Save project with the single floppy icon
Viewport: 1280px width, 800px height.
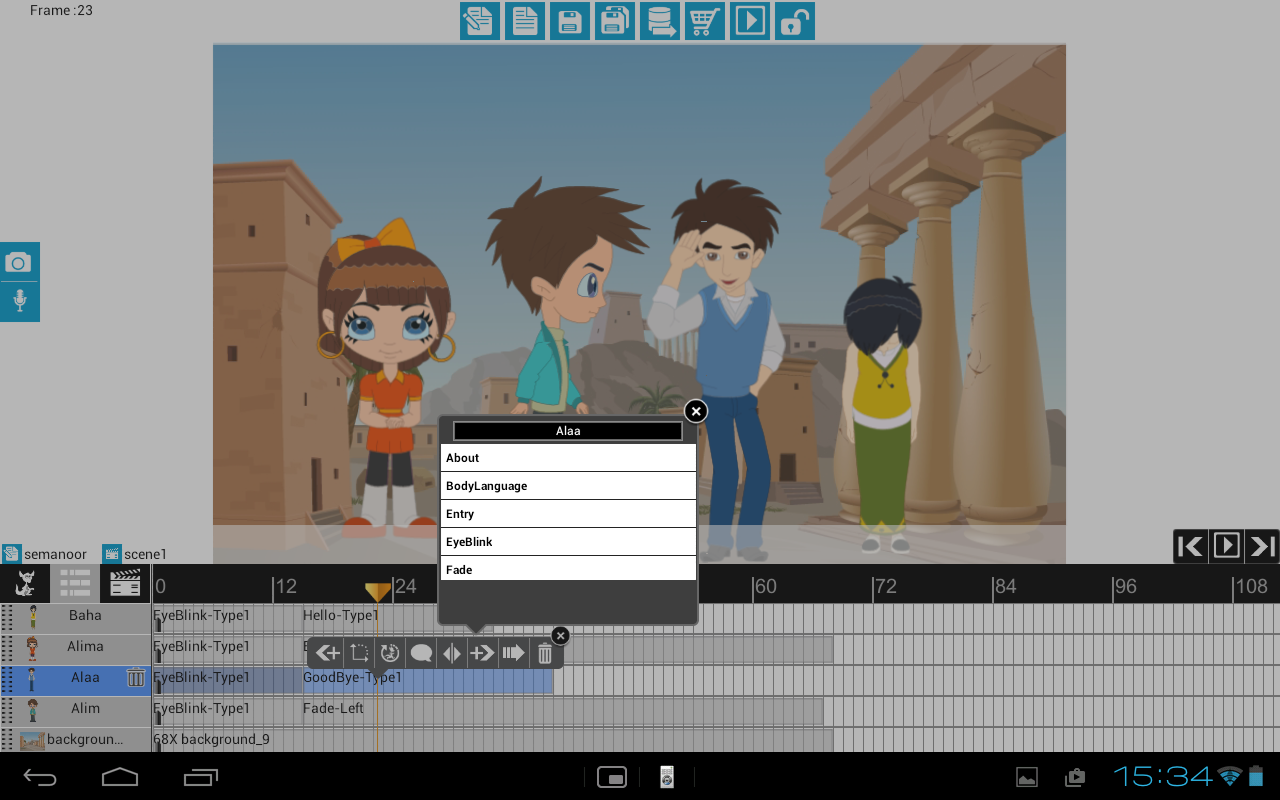[570, 21]
